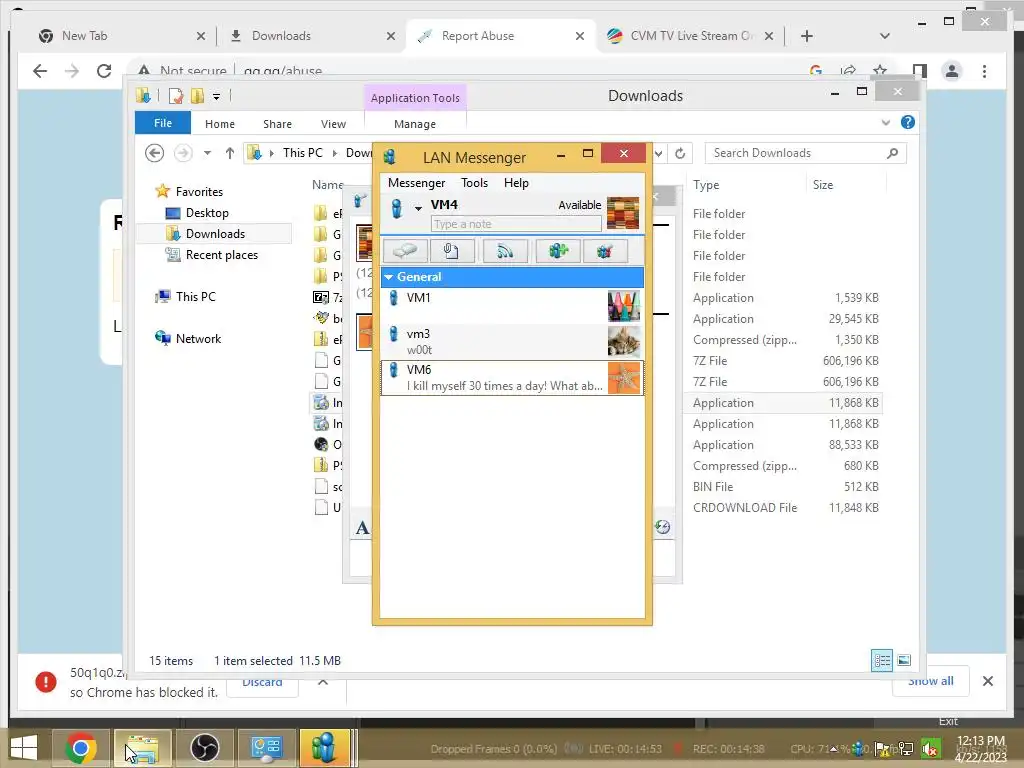
Task: Click the BIN File type cell
Action: pyautogui.click(x=712, y=487)
